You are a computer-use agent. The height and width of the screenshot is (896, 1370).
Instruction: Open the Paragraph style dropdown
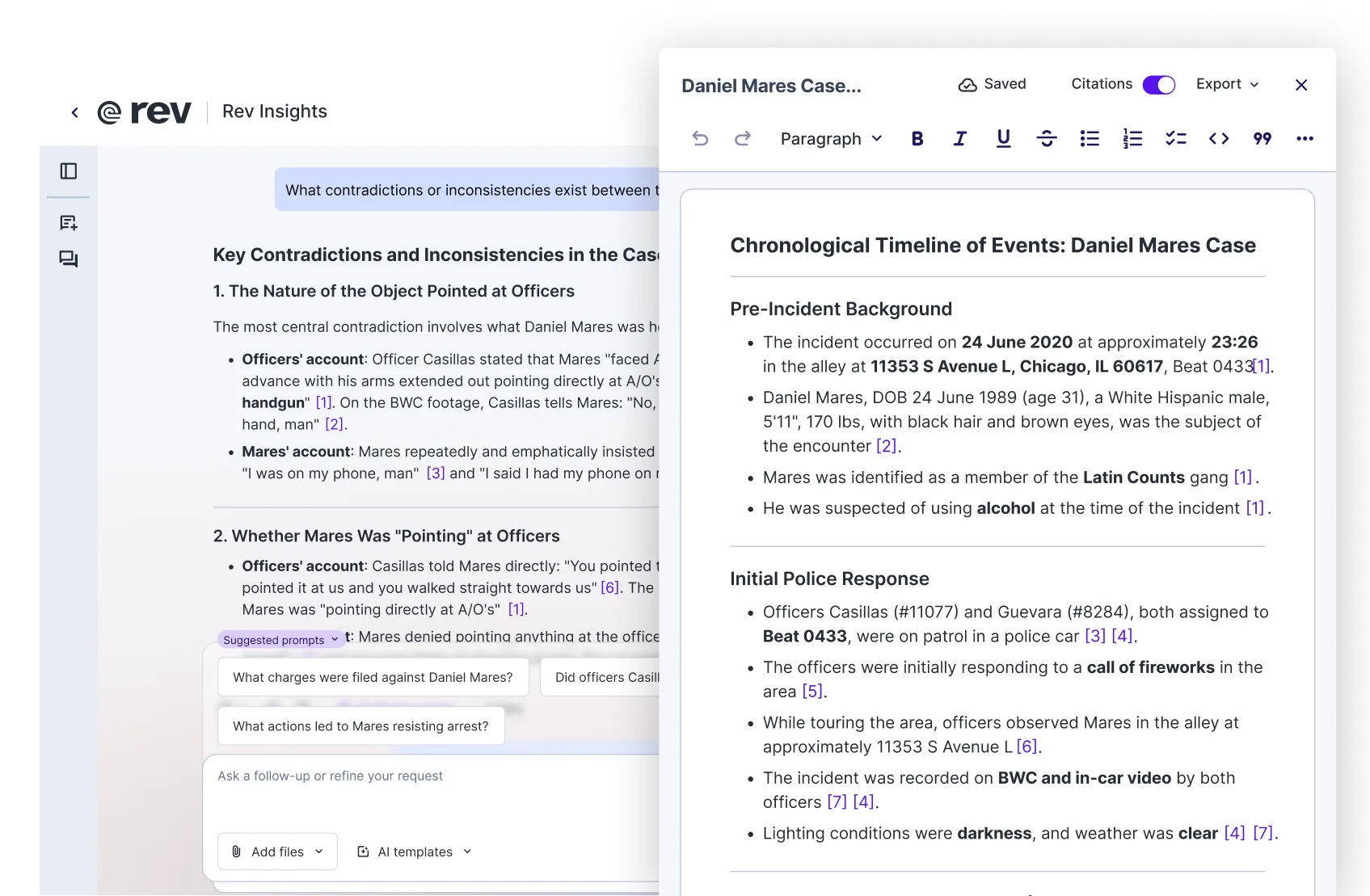click(831, 139)
